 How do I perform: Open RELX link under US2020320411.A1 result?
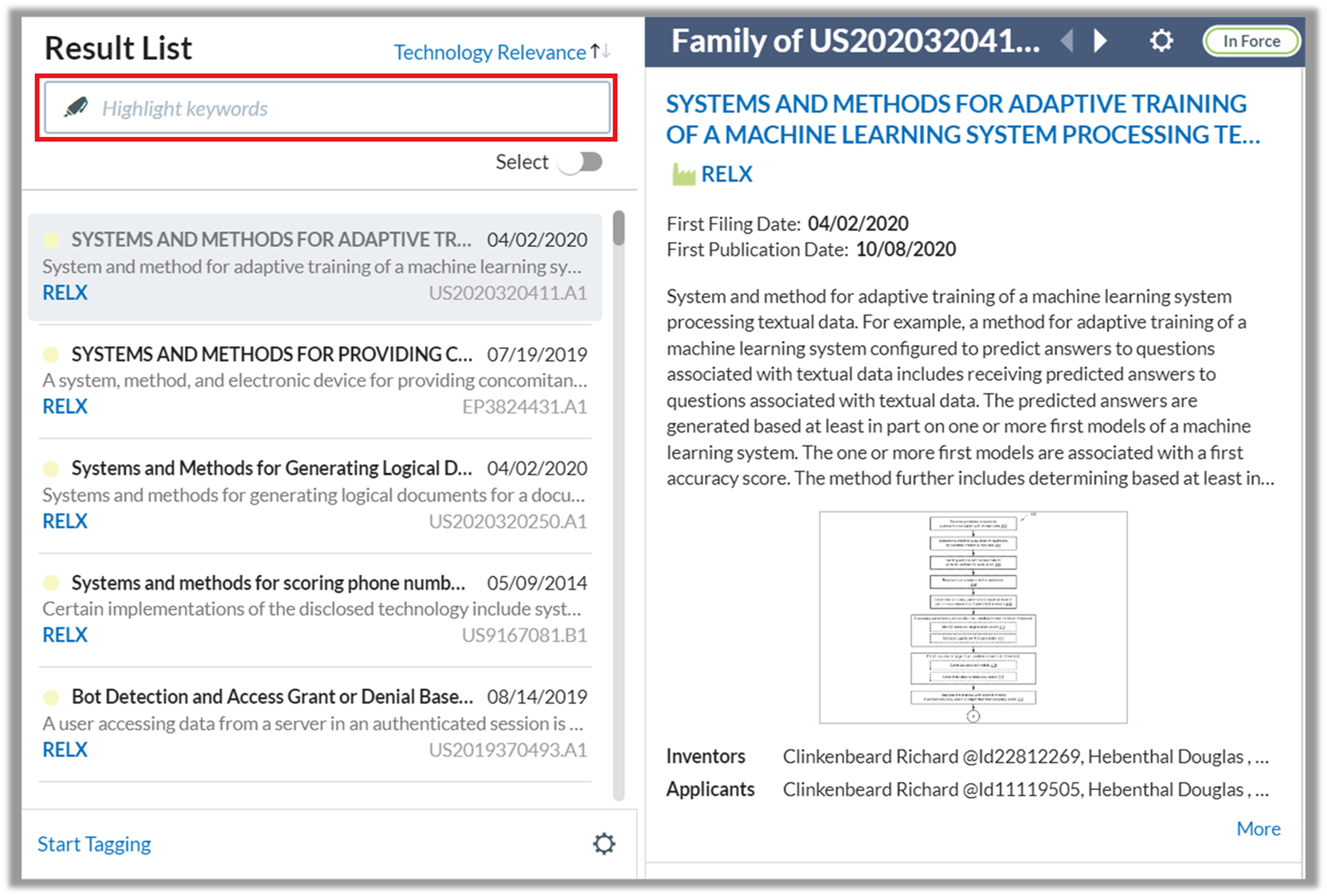coord(65,292)
